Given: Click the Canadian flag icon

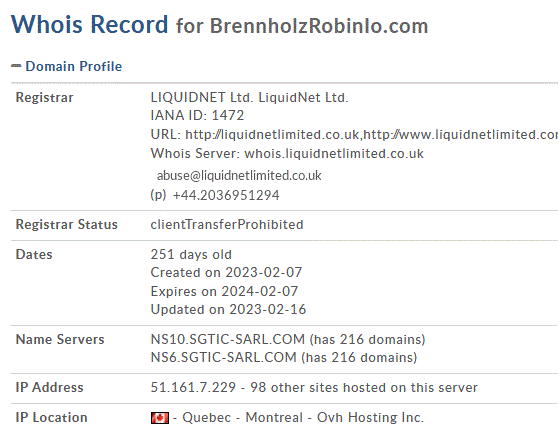Looking at the screenshot, I should 160,418.
